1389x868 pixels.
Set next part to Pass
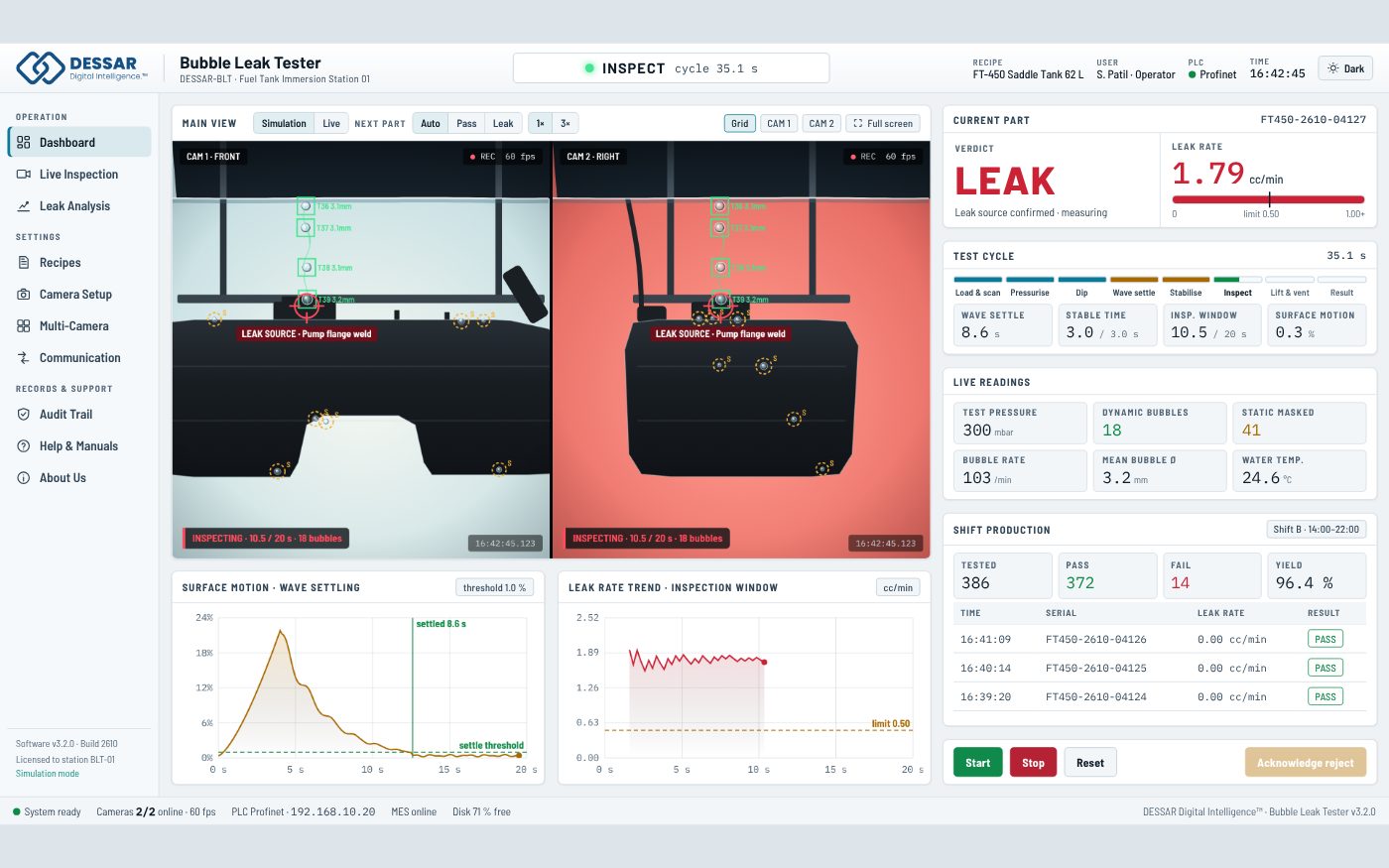click(x=466, y=123)
